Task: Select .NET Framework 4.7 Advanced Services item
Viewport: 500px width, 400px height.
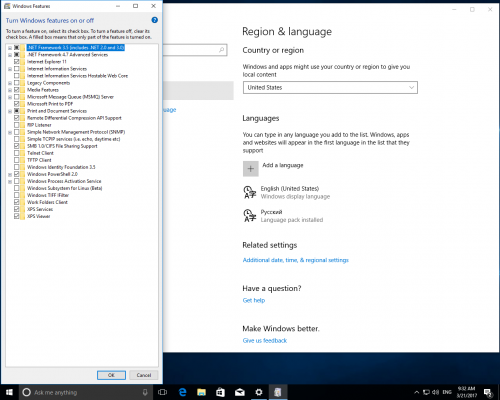Action: (x=67, y=55)
